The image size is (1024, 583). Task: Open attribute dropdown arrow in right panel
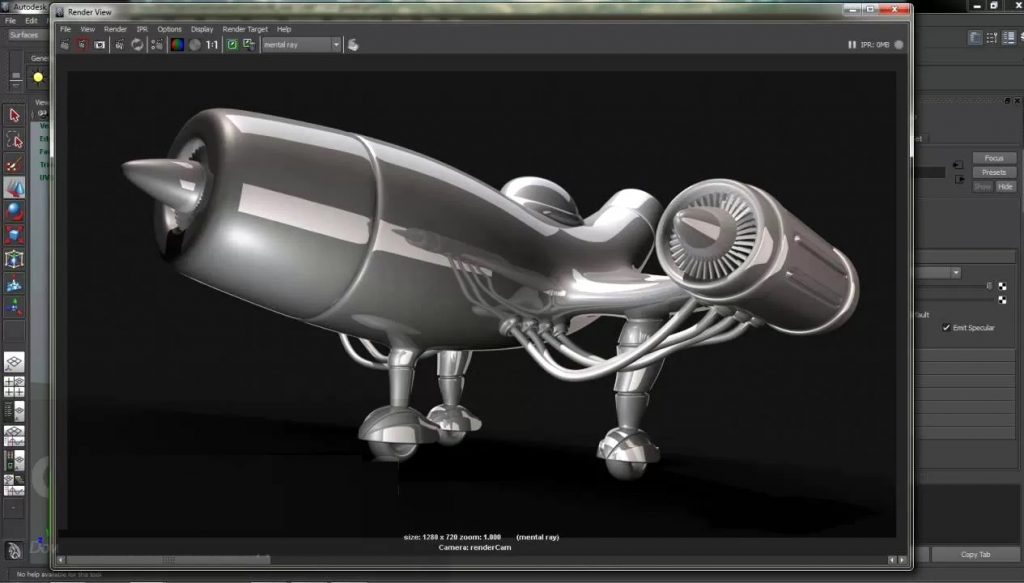click(x=955, y=273)
